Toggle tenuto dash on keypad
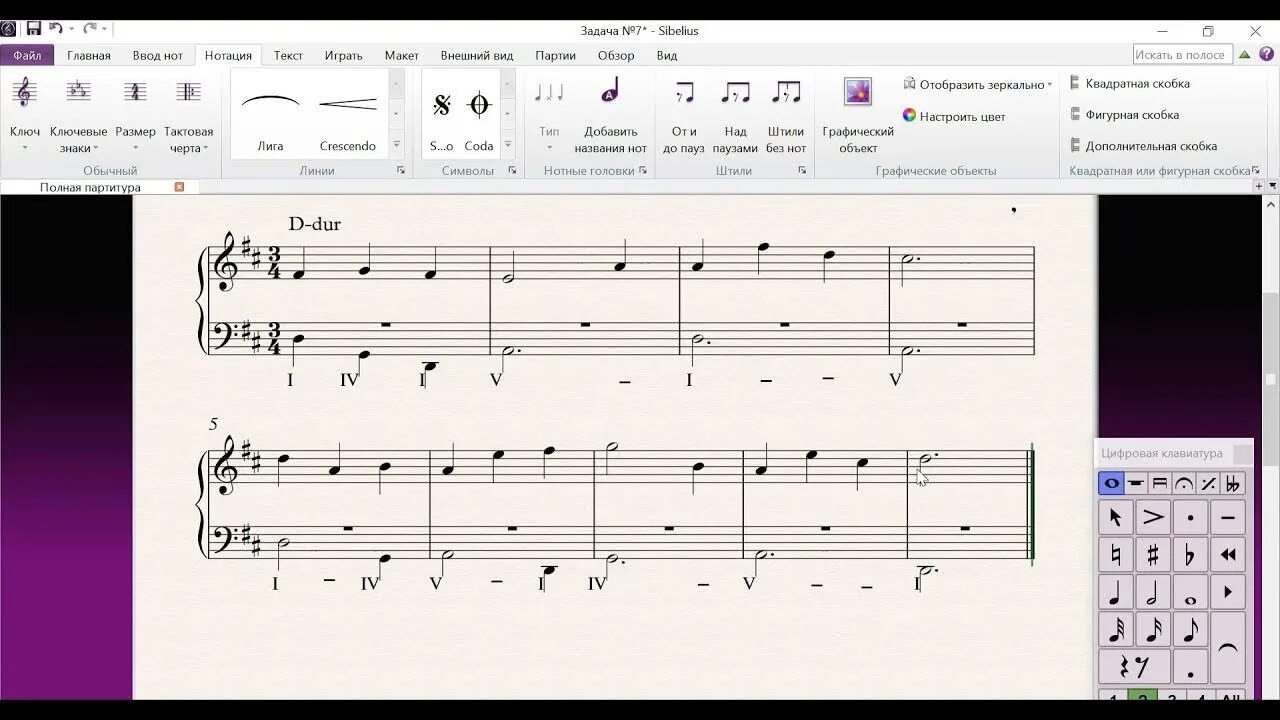This screenshot has height=720, width=1280. 1227,517
